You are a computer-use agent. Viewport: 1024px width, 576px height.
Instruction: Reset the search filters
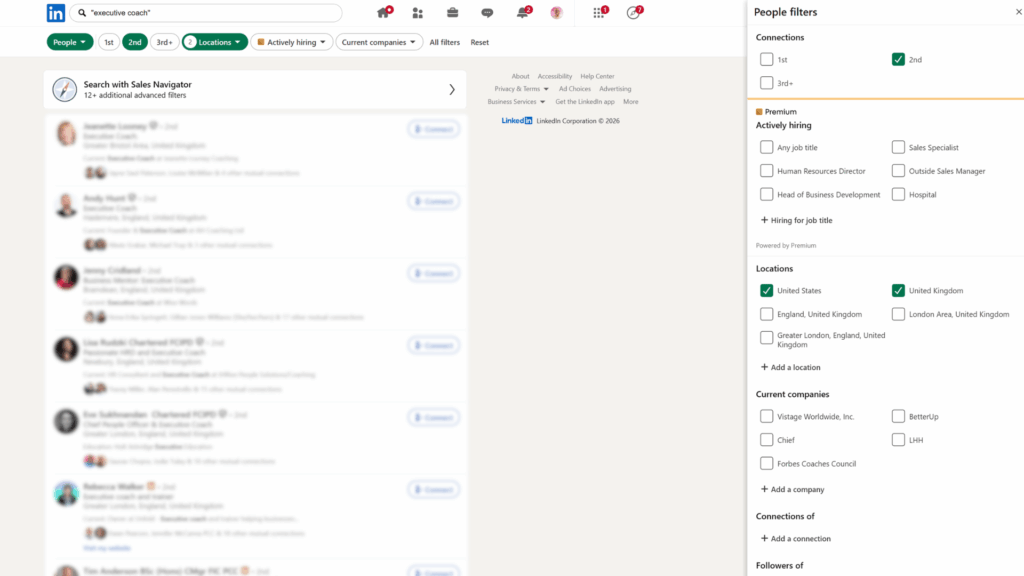(x=479, y=42)
